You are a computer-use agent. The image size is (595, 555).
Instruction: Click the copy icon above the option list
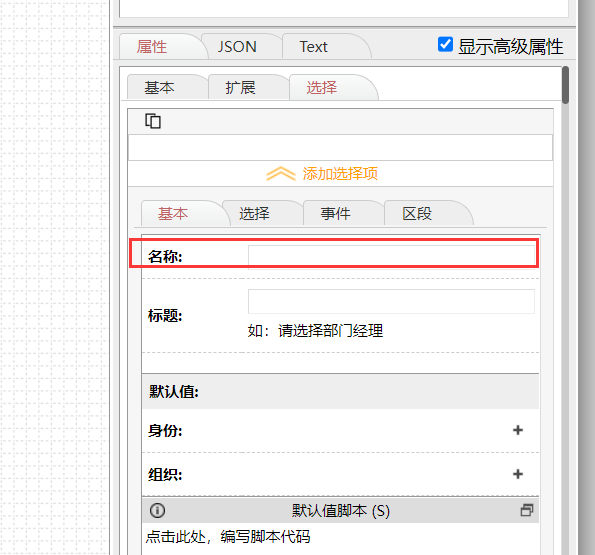(x=153, y=121)
